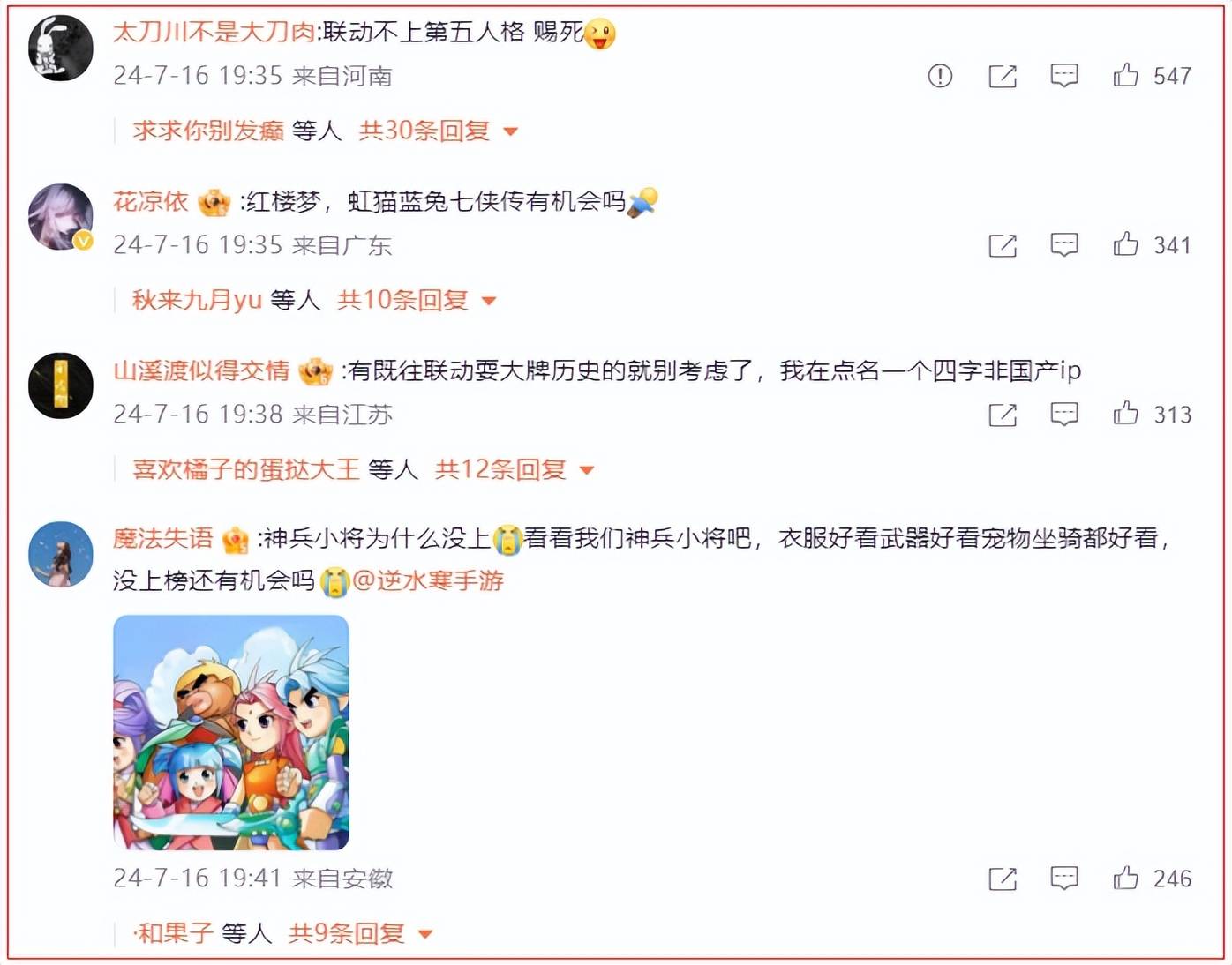Open the @逆水寒手游 mention link
The width and height of the screenshot is (1232, 965).
427,580
